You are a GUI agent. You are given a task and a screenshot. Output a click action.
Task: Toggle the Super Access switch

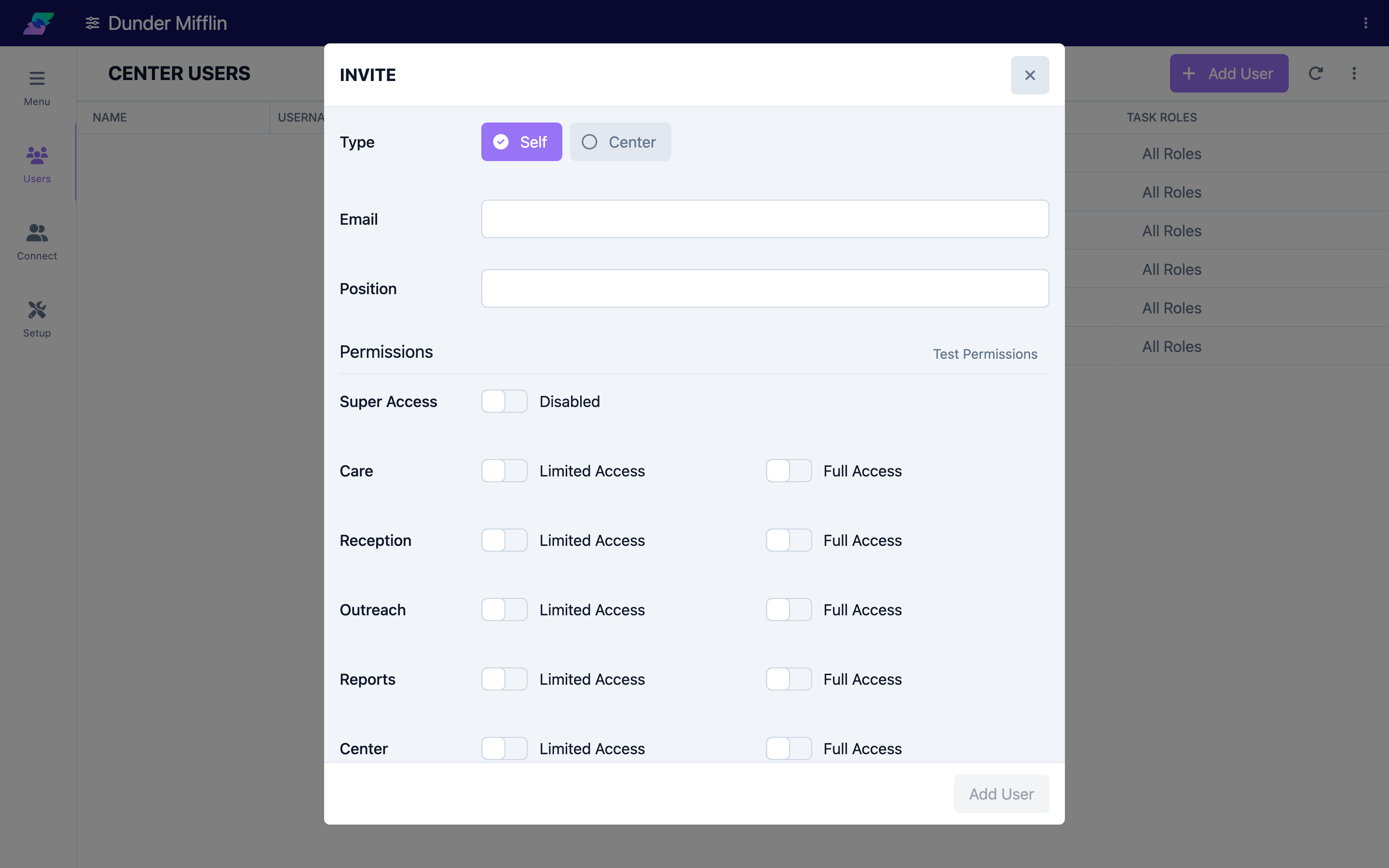[x=504, y=401]
